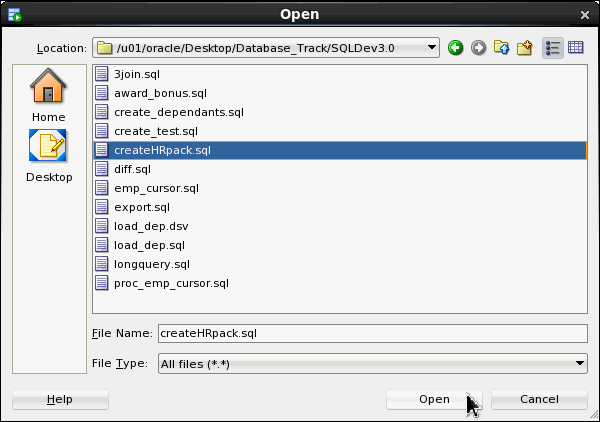Click file icon beside load_dep.dsv
600x422 pixels.
[x=101, y=226]
